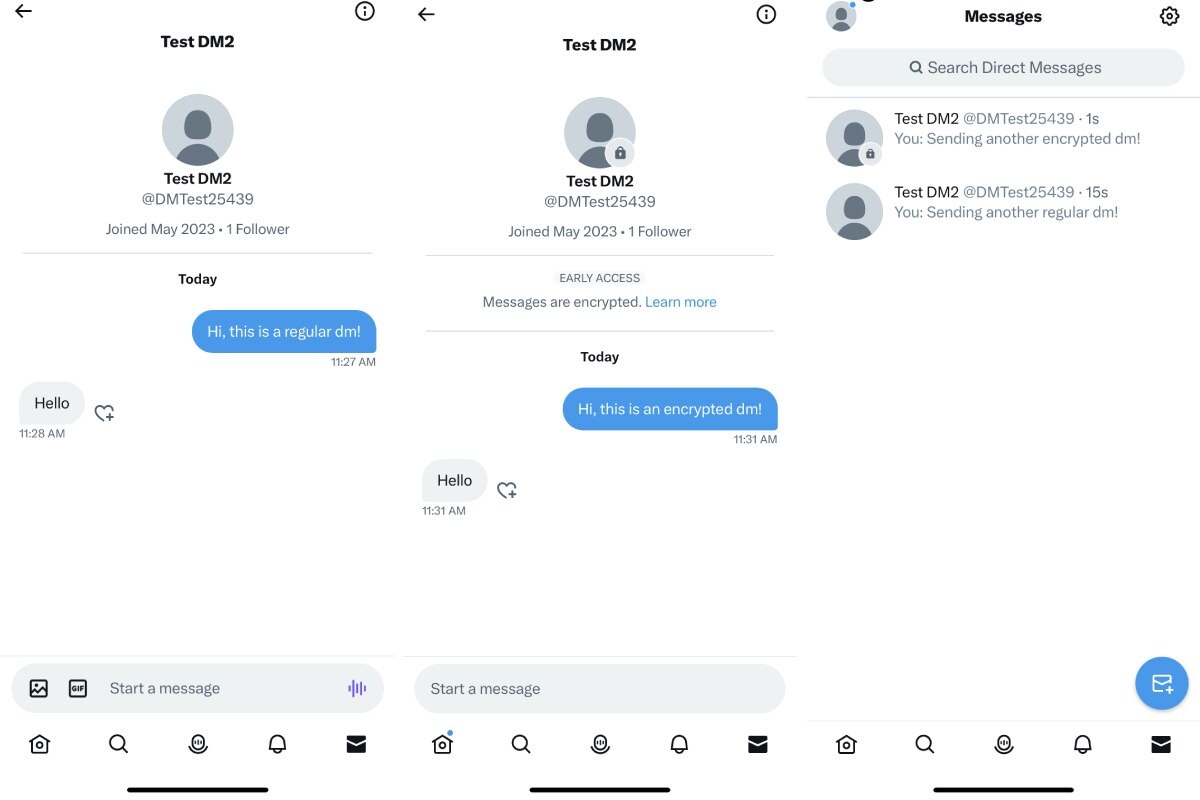This screenshot has width=1200, height=800.
Task: Open Messages settings gear icon
Action: pos(1169,16)
